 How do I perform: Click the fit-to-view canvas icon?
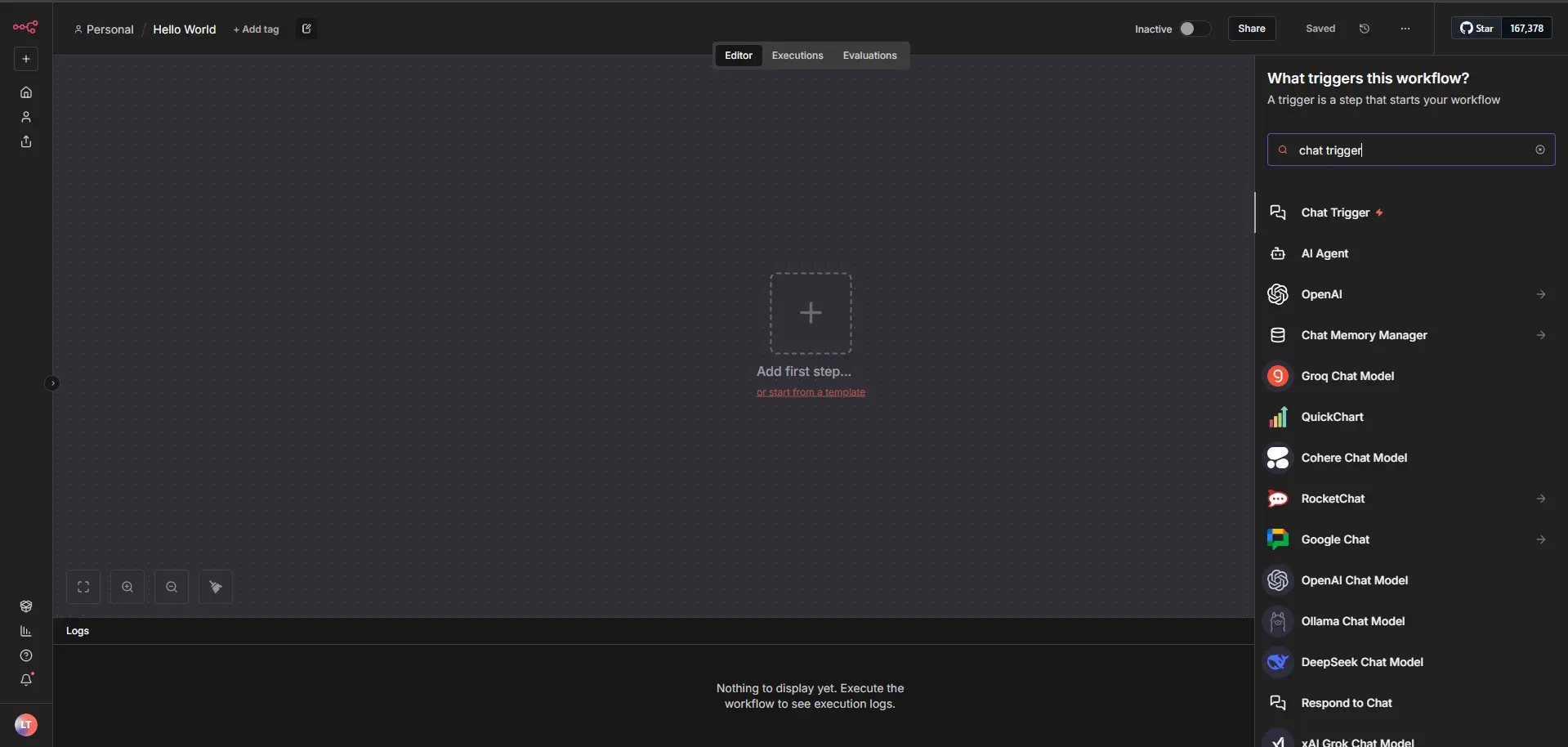pos(83,587)
